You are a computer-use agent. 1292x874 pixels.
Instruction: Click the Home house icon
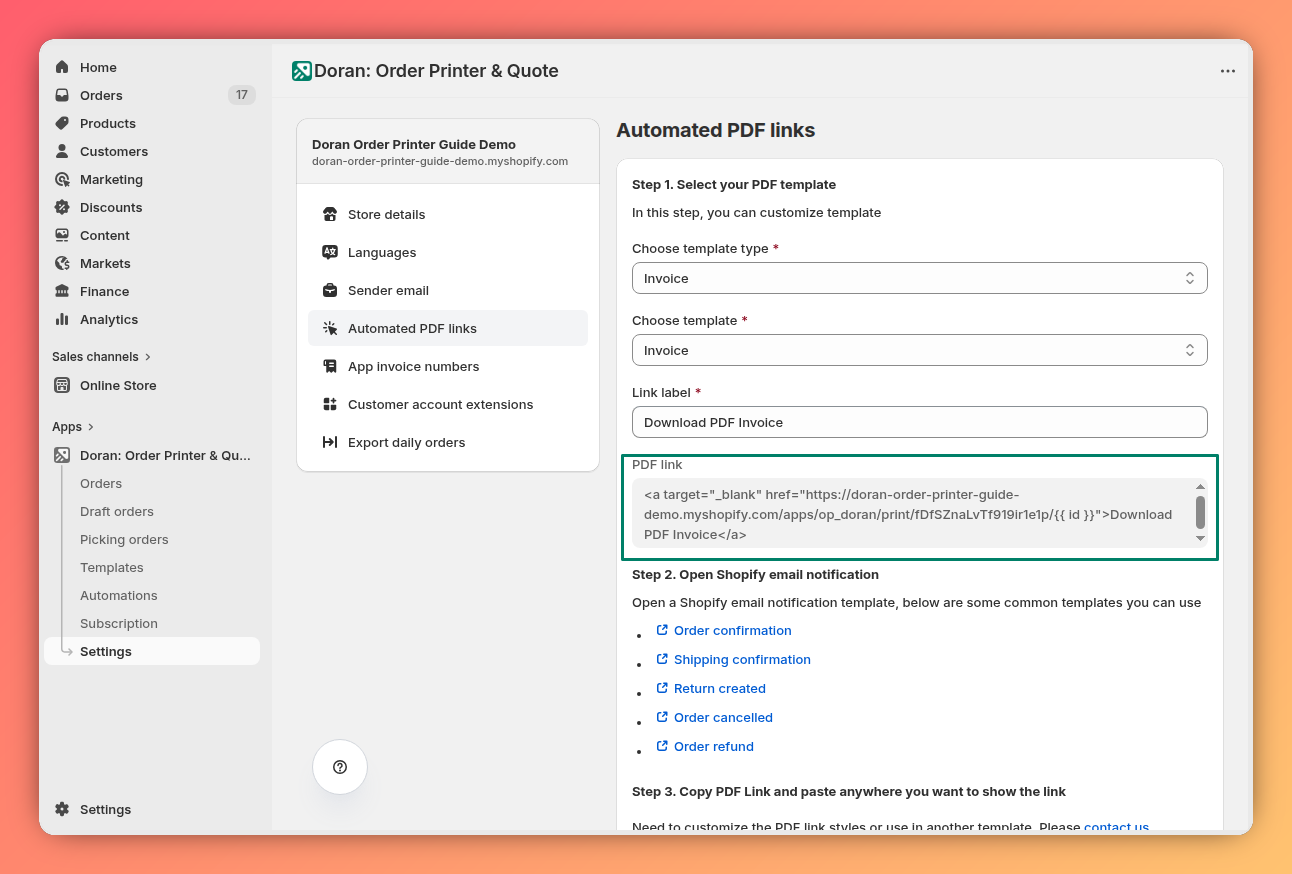tap(62, 67)
